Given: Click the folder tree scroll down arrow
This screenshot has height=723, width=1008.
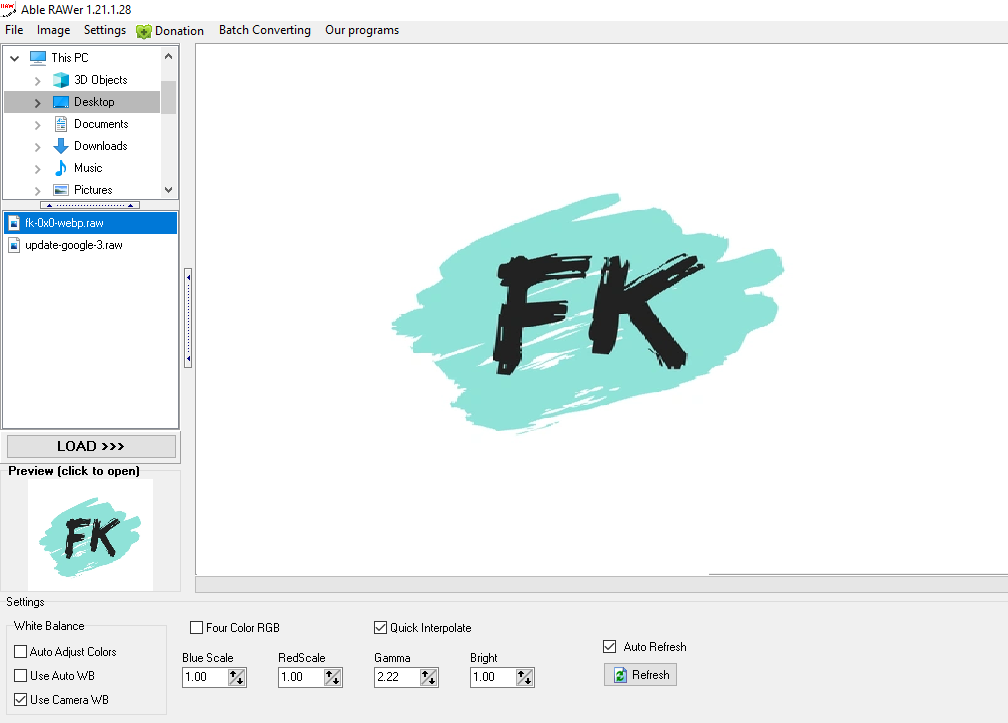Looking at the screenshot, I should click(168, 190).
